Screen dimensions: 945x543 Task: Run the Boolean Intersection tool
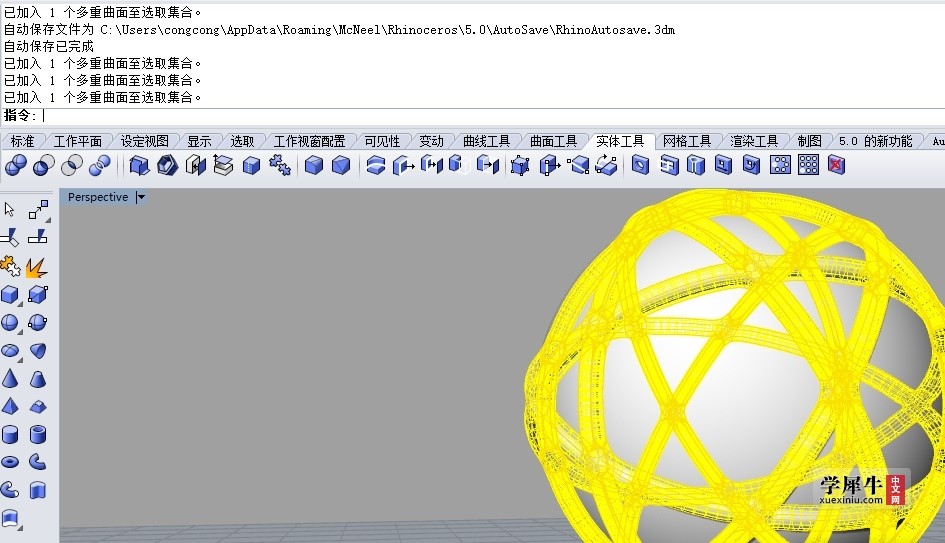72,165
